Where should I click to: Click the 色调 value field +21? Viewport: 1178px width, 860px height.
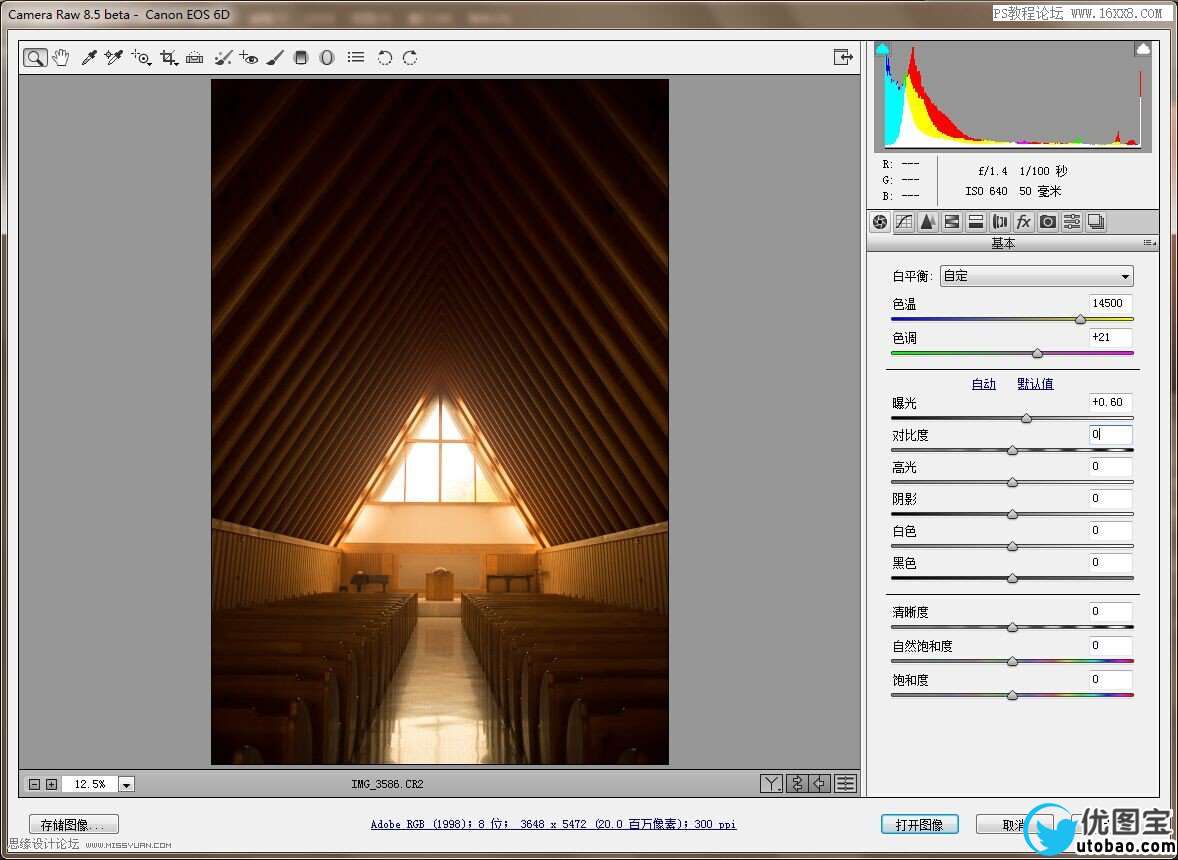point(1110,337)
